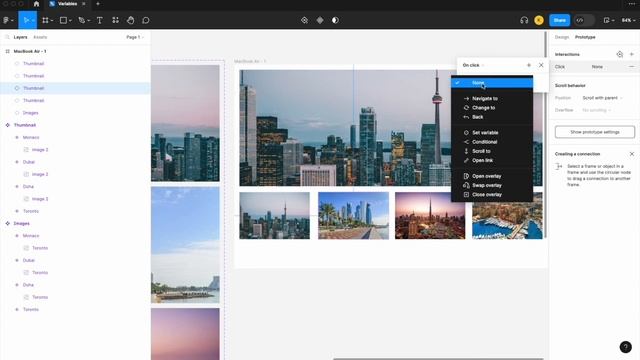Close the On click interaction panel

point(541,65)
